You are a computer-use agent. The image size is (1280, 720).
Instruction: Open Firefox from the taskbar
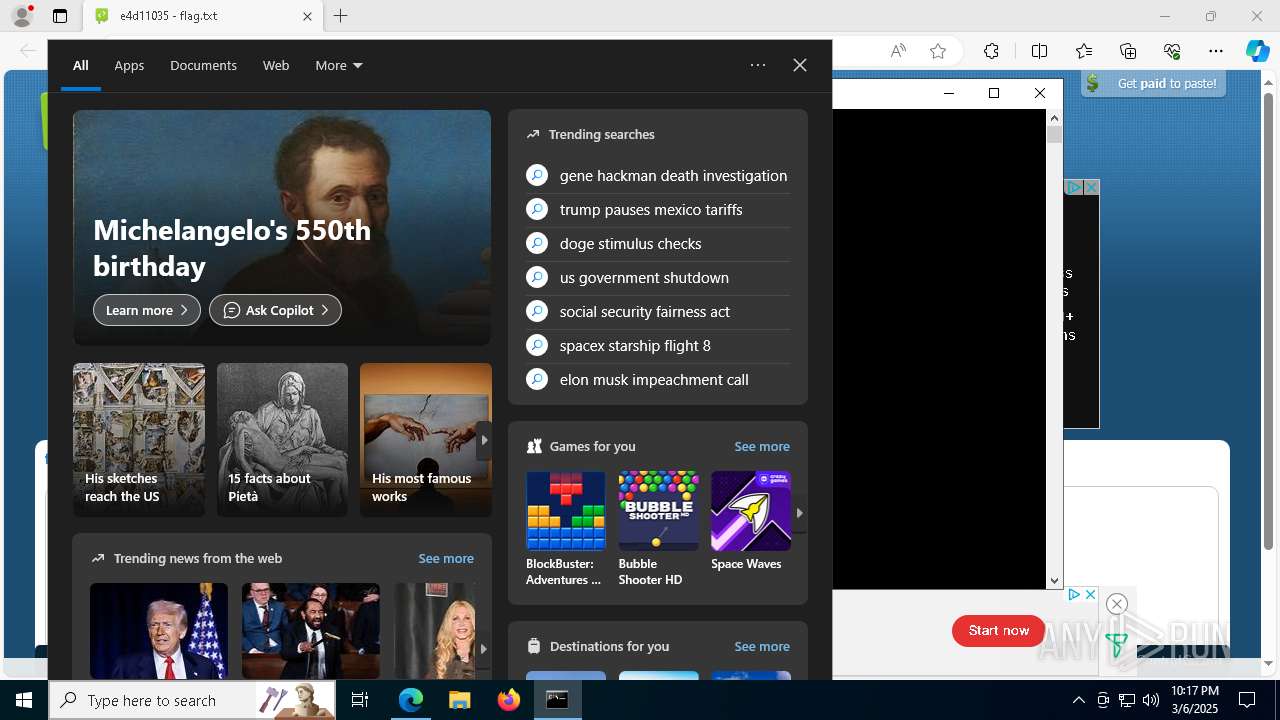coord(508,700)
